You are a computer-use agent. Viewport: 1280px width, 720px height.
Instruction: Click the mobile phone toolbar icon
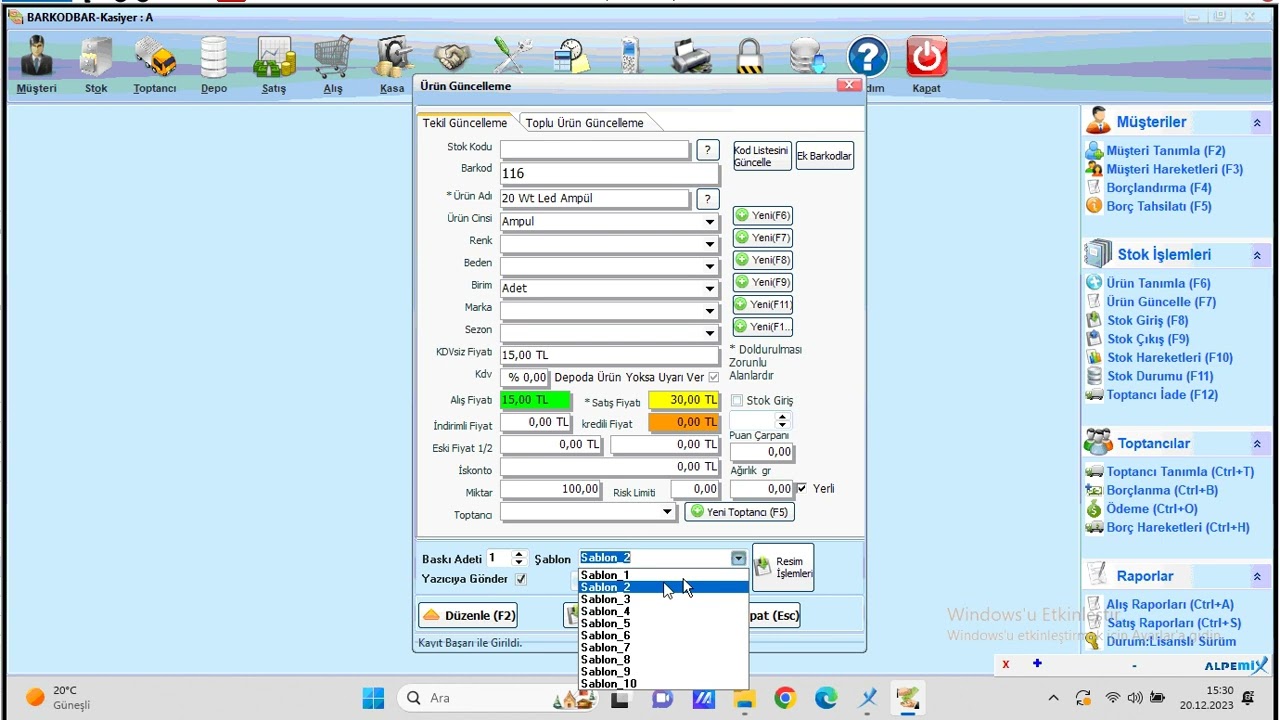coord(630,56)
